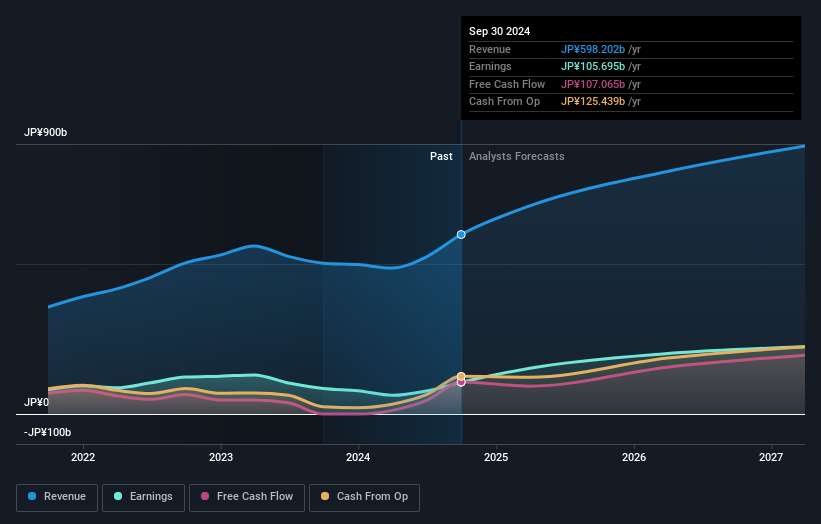Image resolution: width=821 pixels, height=524 pixels.
Task: Click the 2022 x-axis year label
Action: [x=83, y=457]
